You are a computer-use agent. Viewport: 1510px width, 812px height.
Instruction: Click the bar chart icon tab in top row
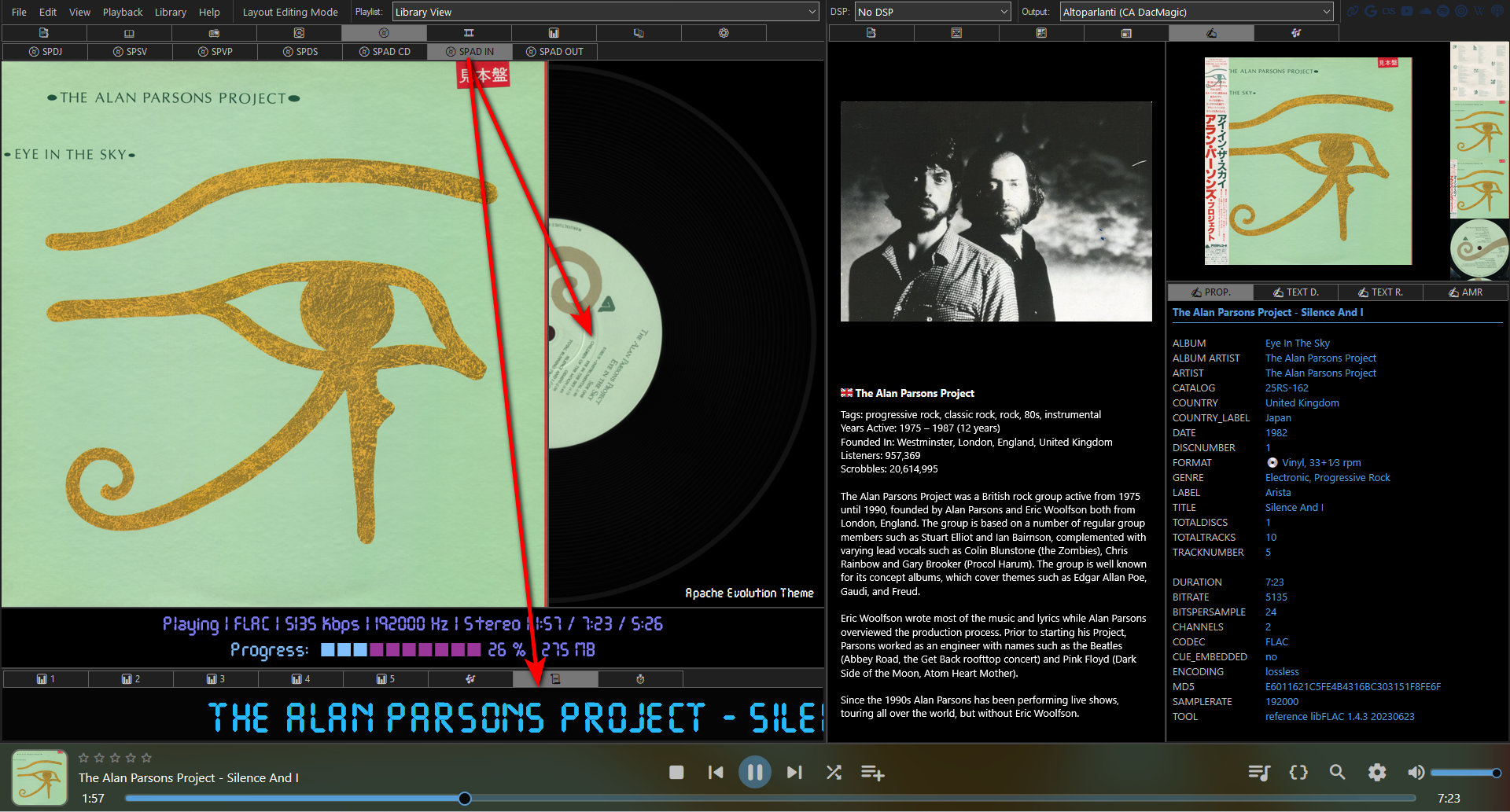(554, 33)
